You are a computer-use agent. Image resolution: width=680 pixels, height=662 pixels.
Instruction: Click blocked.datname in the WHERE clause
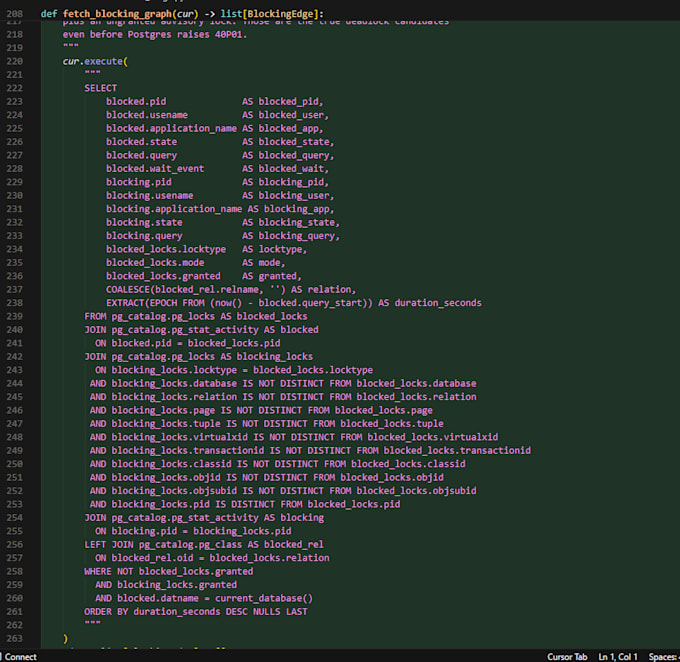(158, 598)
